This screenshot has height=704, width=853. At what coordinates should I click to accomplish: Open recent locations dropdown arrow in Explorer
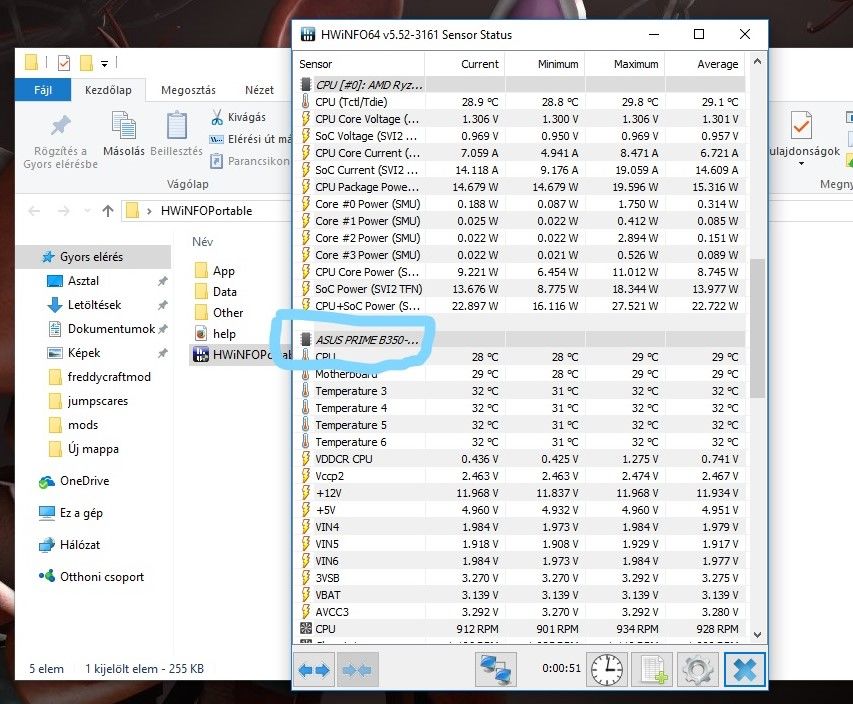86,211
